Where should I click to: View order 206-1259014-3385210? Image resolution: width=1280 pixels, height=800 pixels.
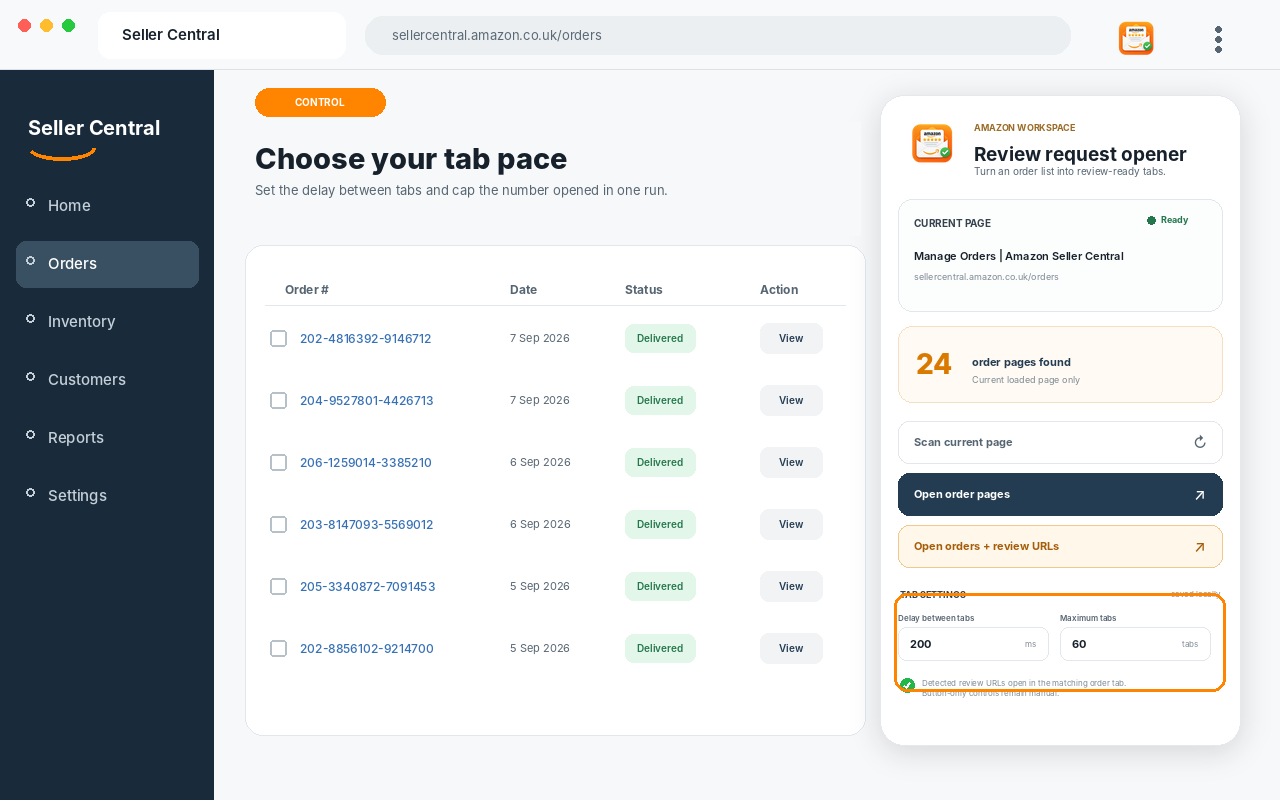point(791,463)
